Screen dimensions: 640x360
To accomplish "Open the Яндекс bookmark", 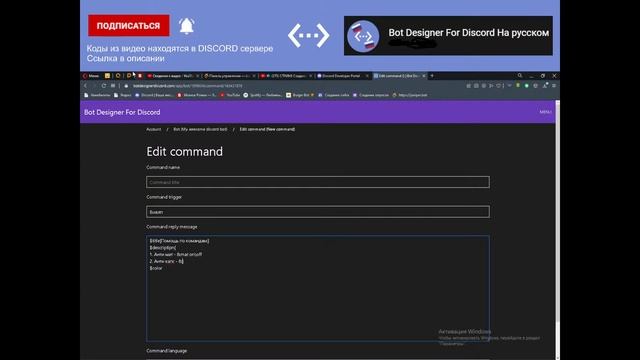I will click(x=122, y=95).
